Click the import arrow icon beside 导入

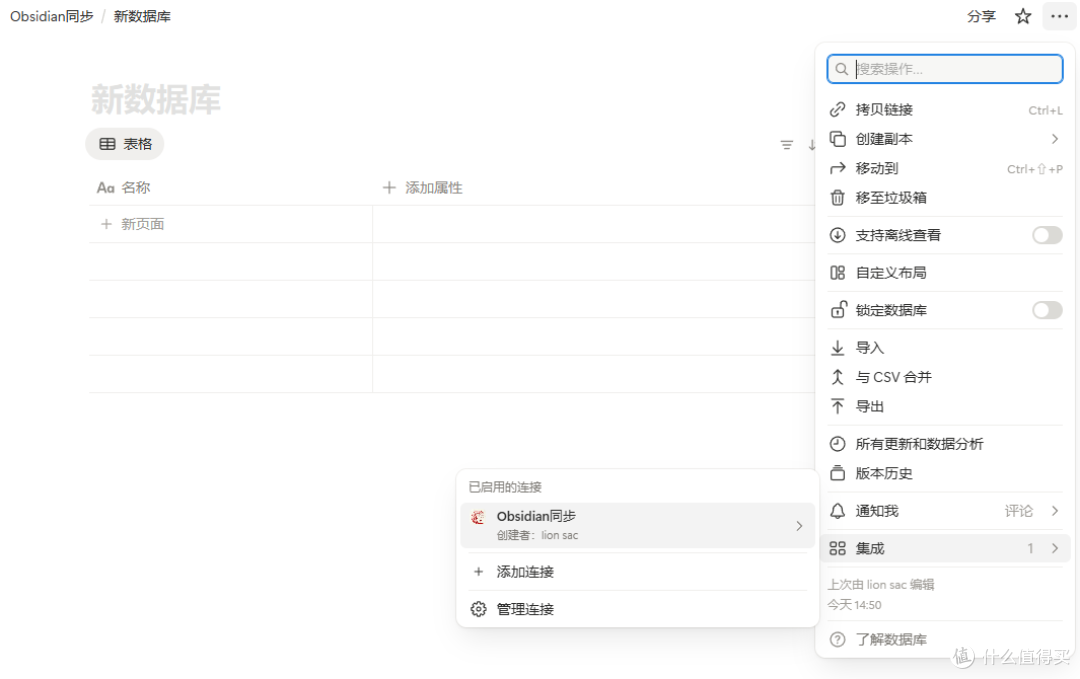(838, 348)
